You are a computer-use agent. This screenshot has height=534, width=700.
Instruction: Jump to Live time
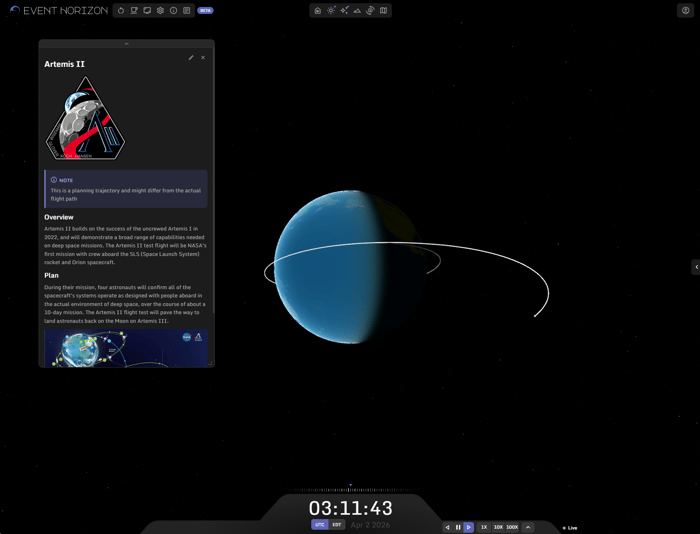coord(570,528)
